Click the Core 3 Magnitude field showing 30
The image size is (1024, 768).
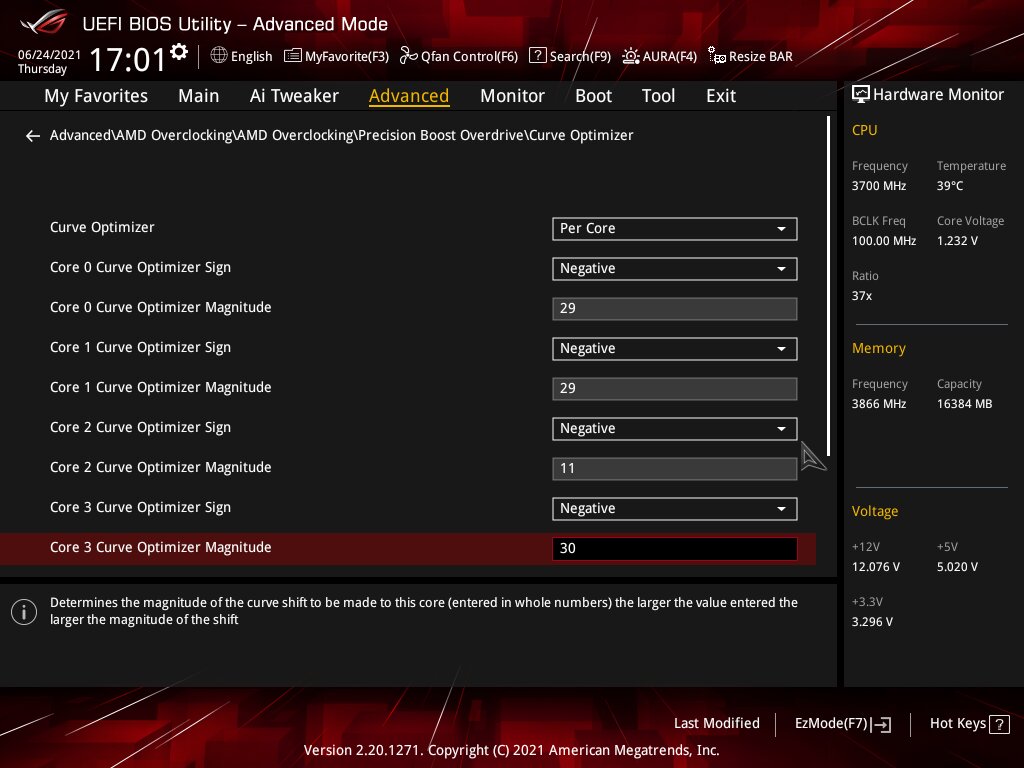(x=675, y=549)
